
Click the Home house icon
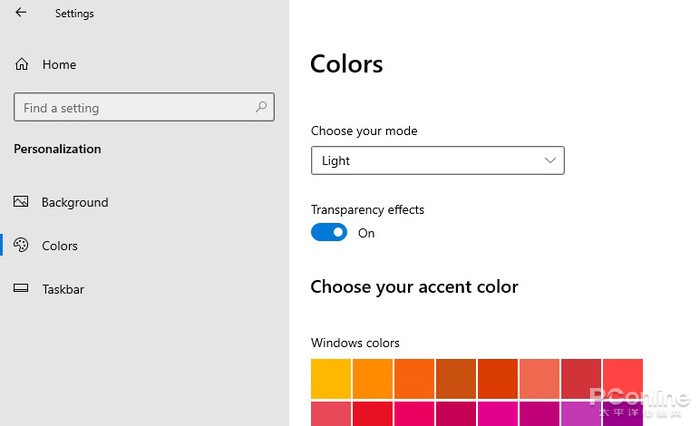pyautogui.click(x=21, y=65)
